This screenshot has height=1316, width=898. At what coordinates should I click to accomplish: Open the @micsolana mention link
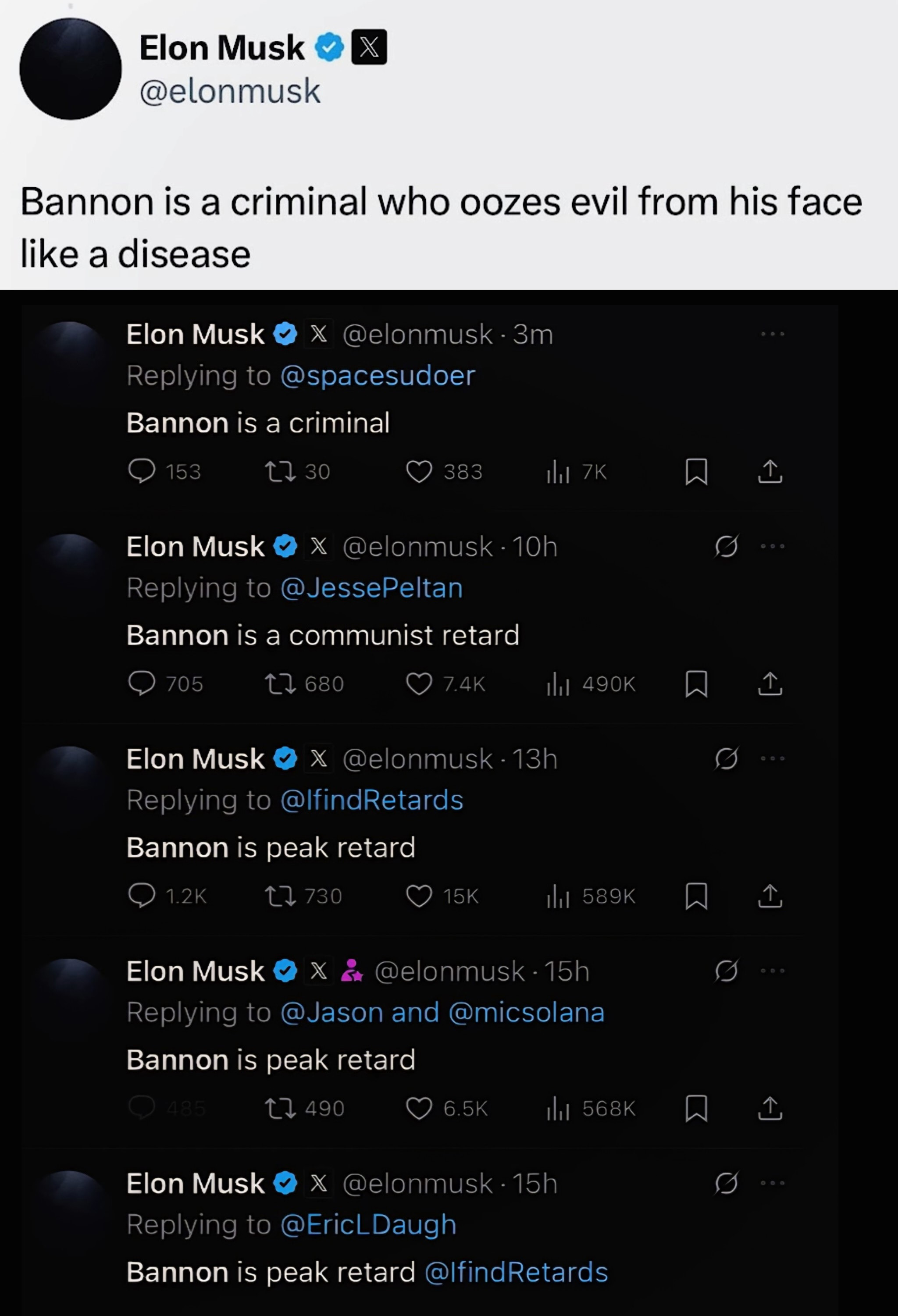tap(526, 1013)
